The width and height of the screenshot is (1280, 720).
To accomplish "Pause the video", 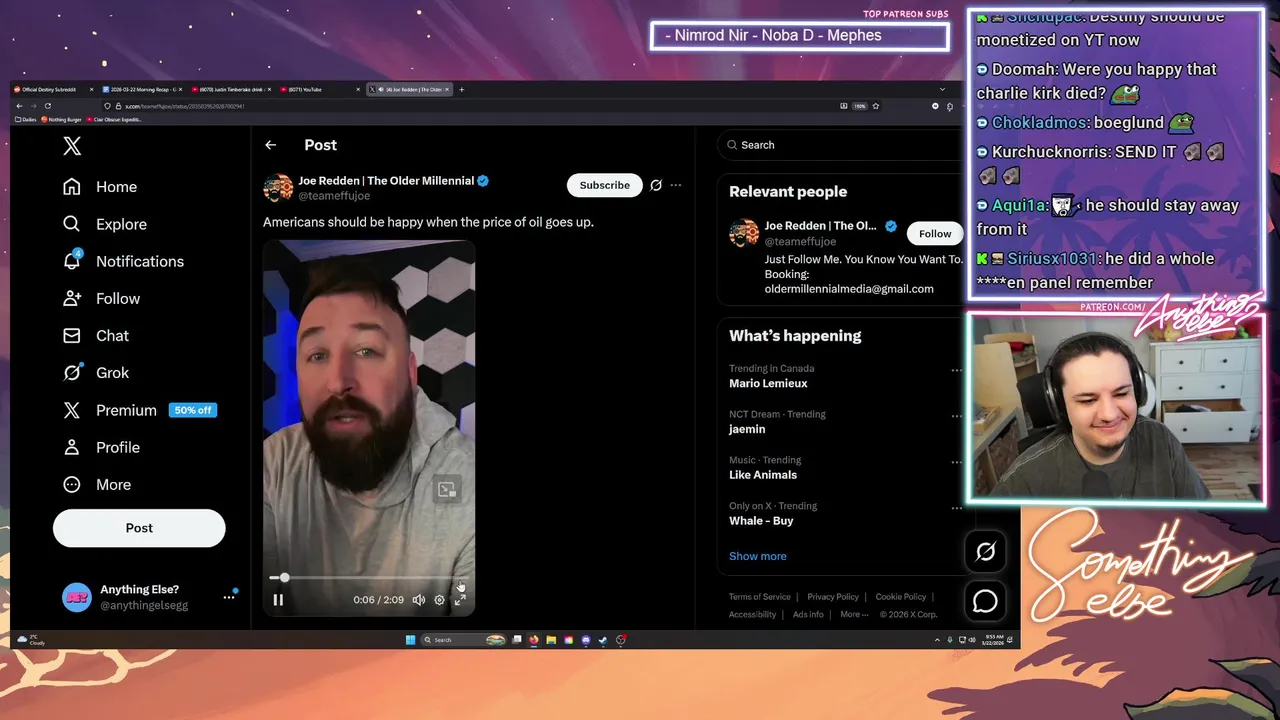I will [278, 600].
